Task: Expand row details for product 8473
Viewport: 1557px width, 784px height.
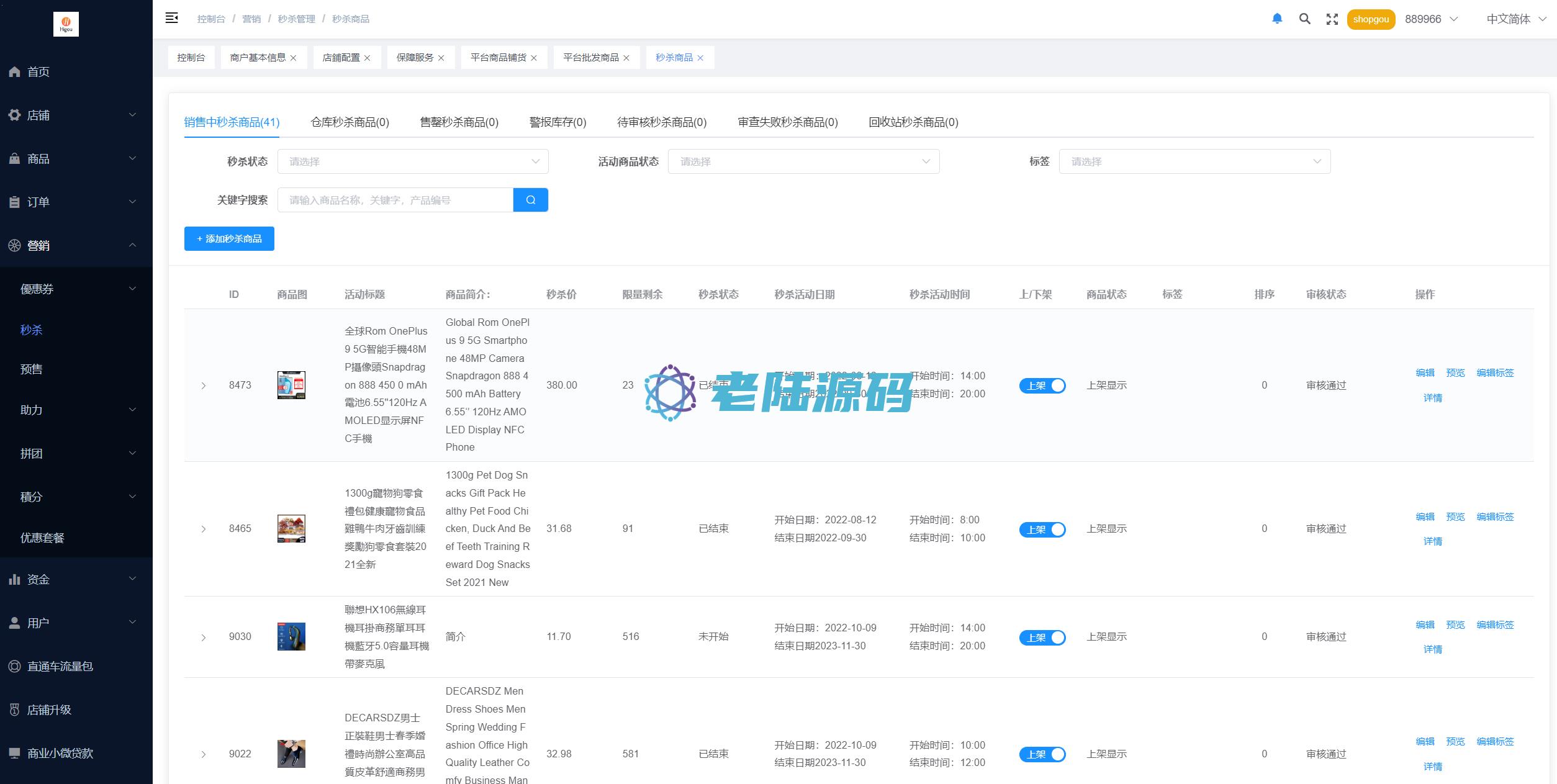Action: pyautogui.click(x=204, y=385)
